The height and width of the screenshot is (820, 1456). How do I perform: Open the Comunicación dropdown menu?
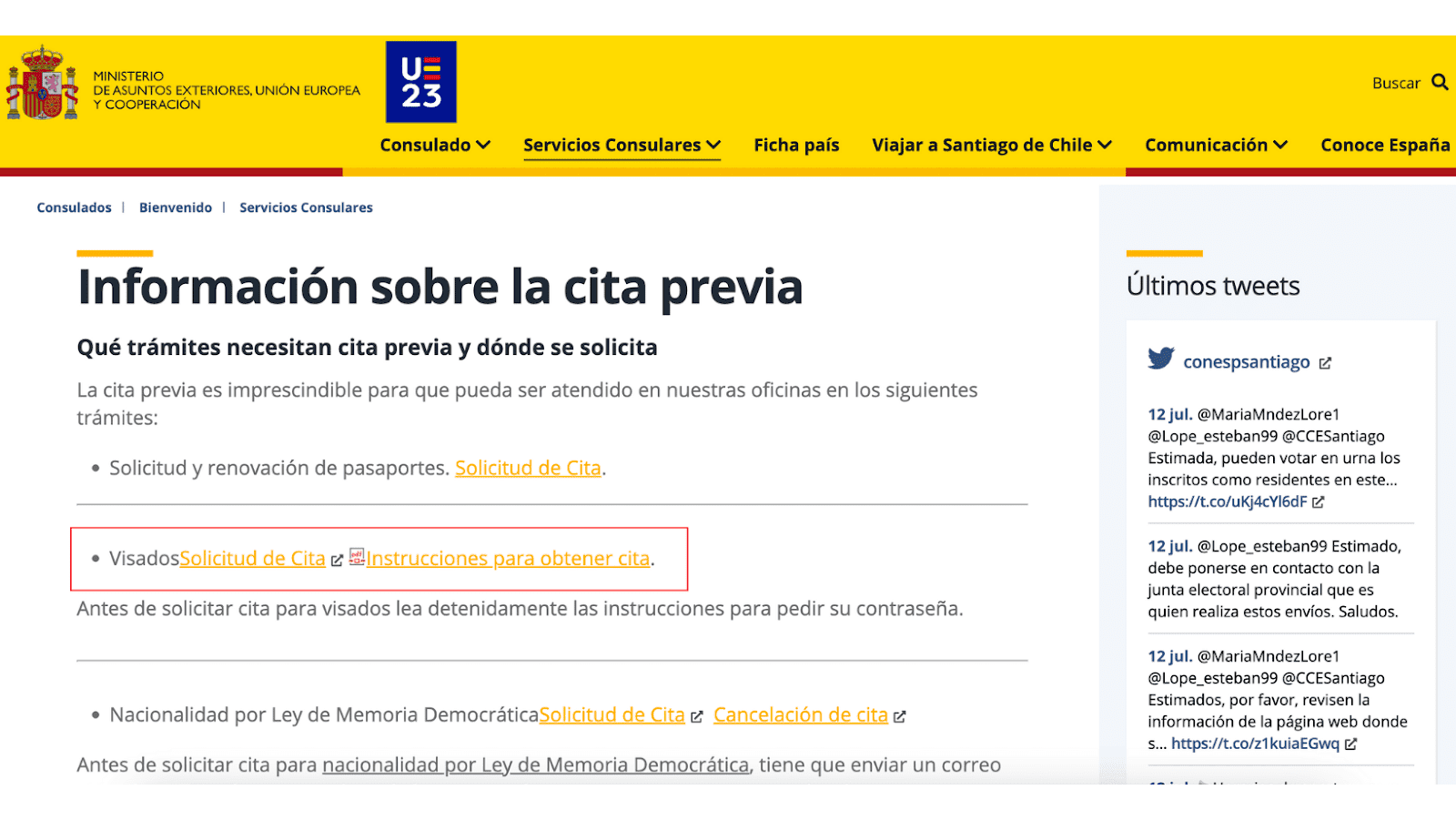1216,146
